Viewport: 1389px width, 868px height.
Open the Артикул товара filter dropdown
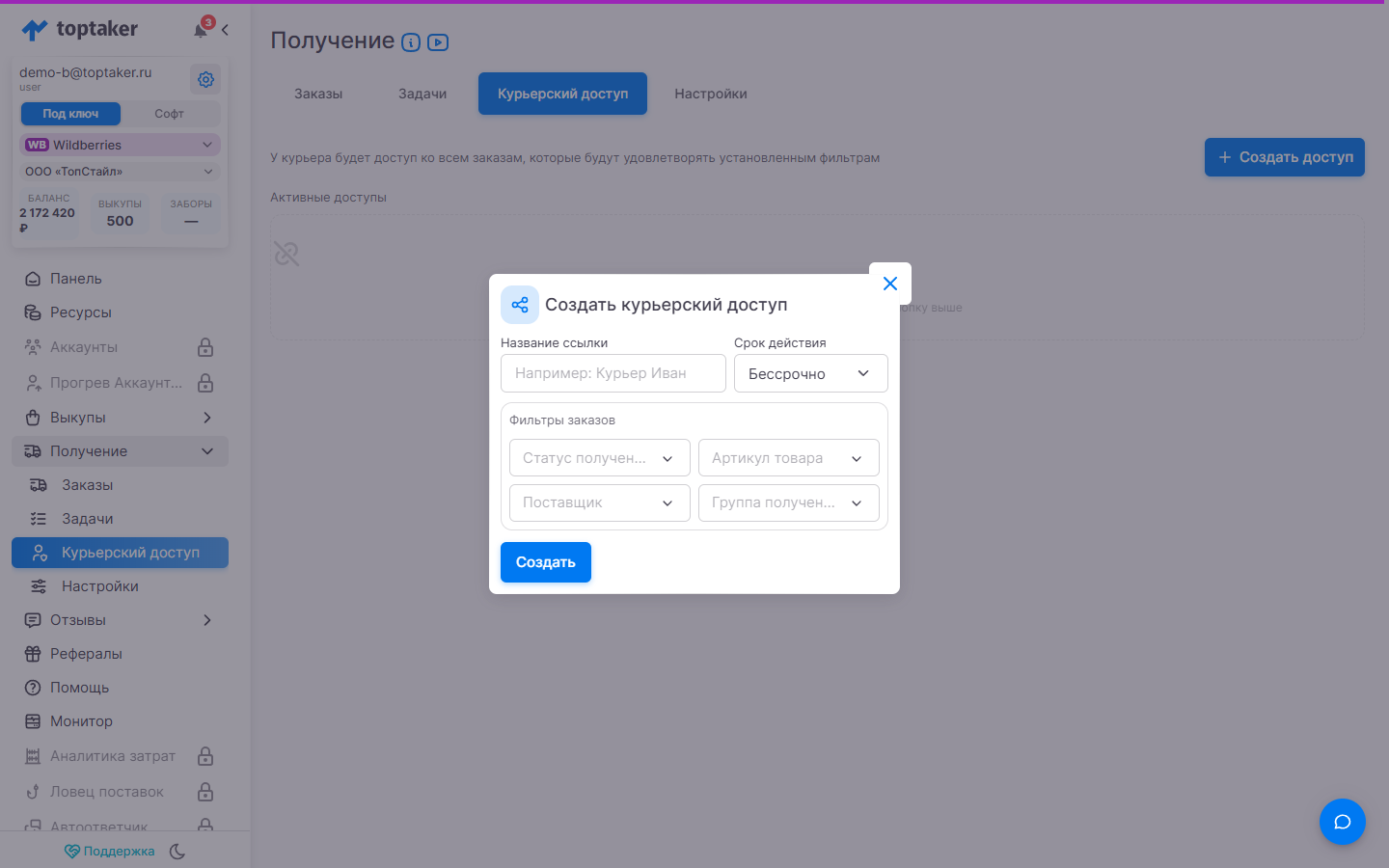[789, 458]
